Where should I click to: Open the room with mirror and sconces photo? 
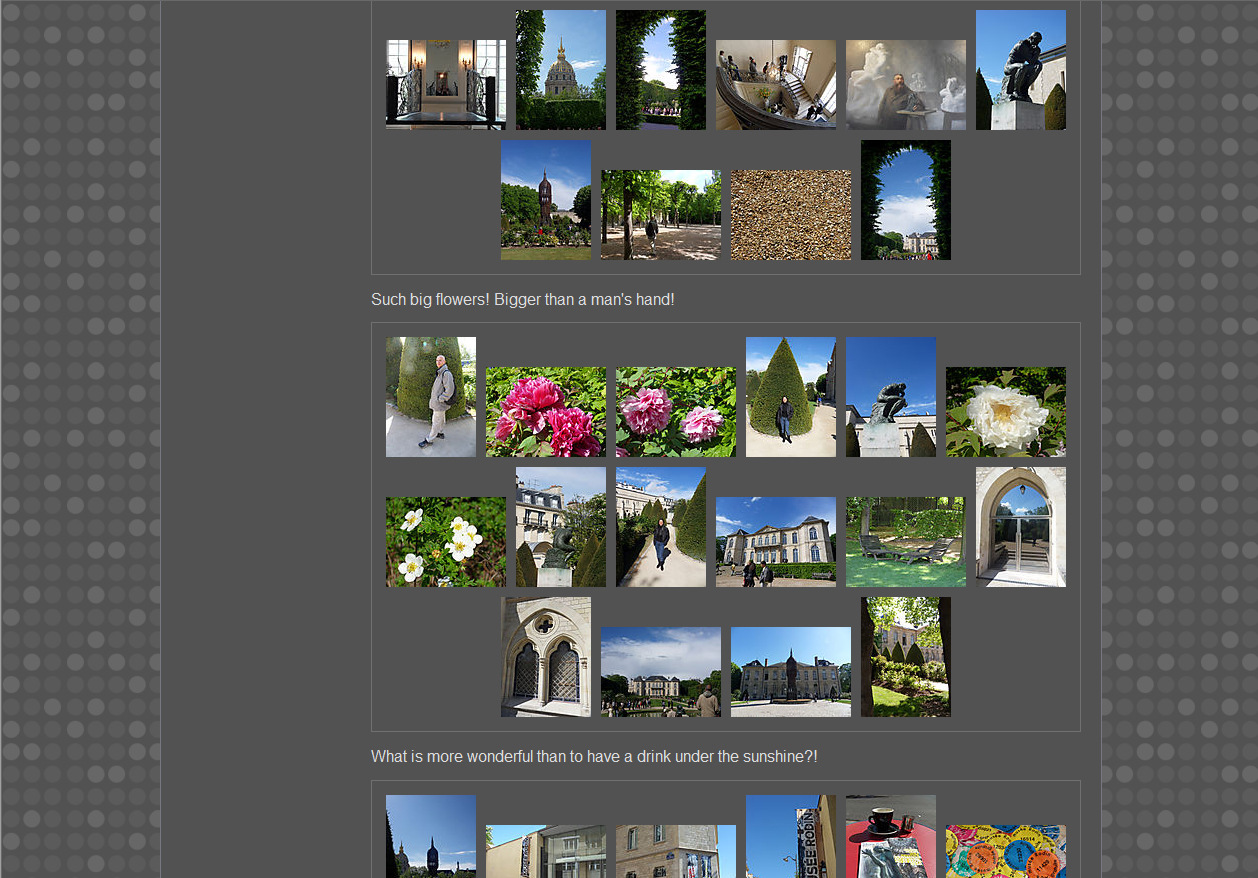[x=445, y=84]
